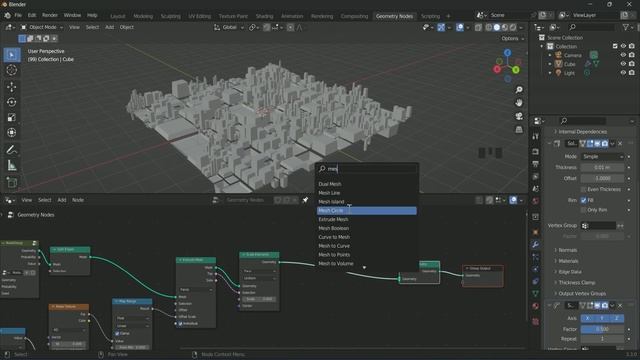Viewport: 640px width, 360px height.
Task: Expand the Normals panel
Action: [x=567, y=250]
